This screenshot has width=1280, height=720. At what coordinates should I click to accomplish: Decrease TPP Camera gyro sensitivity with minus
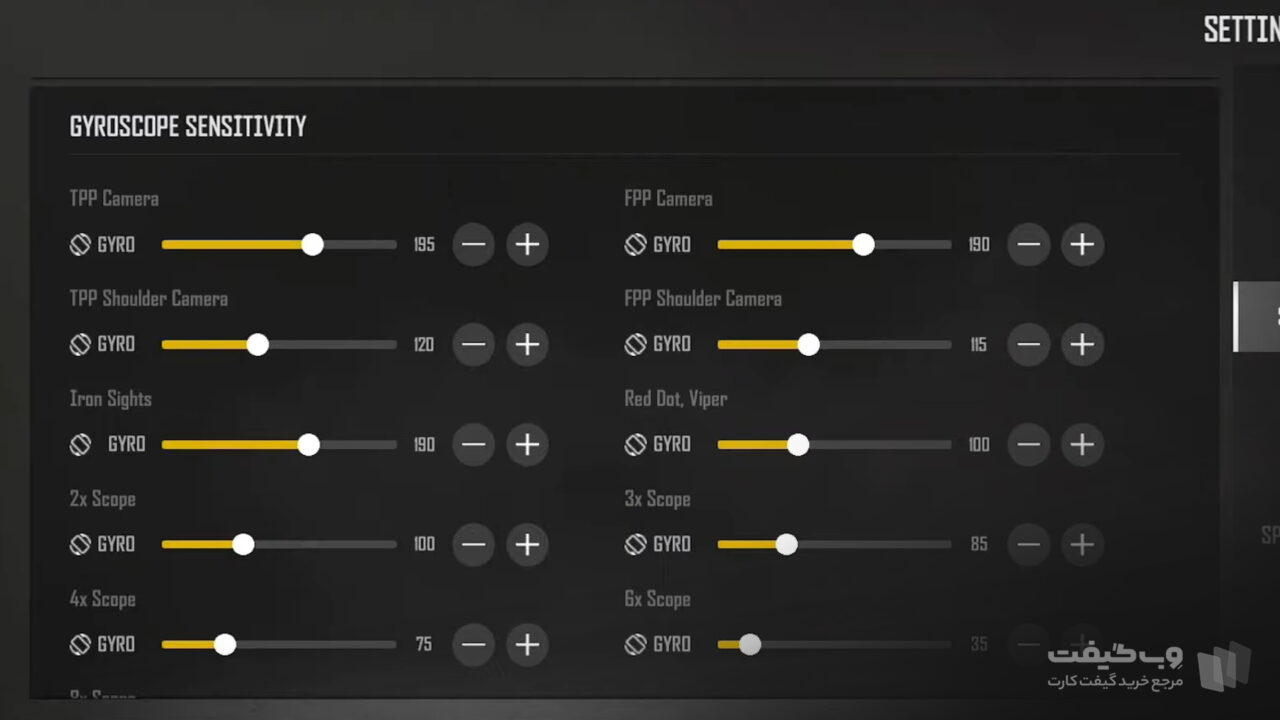474,244
